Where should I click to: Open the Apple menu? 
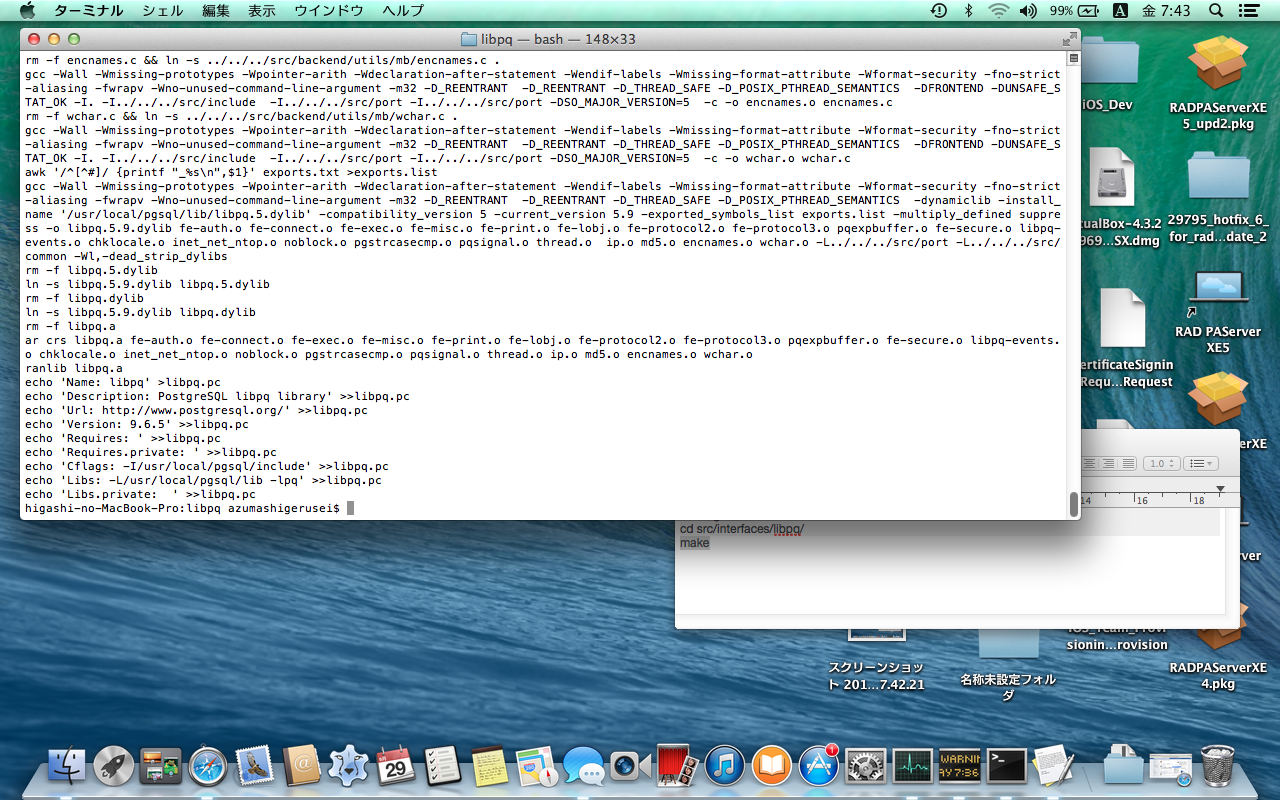27,11
